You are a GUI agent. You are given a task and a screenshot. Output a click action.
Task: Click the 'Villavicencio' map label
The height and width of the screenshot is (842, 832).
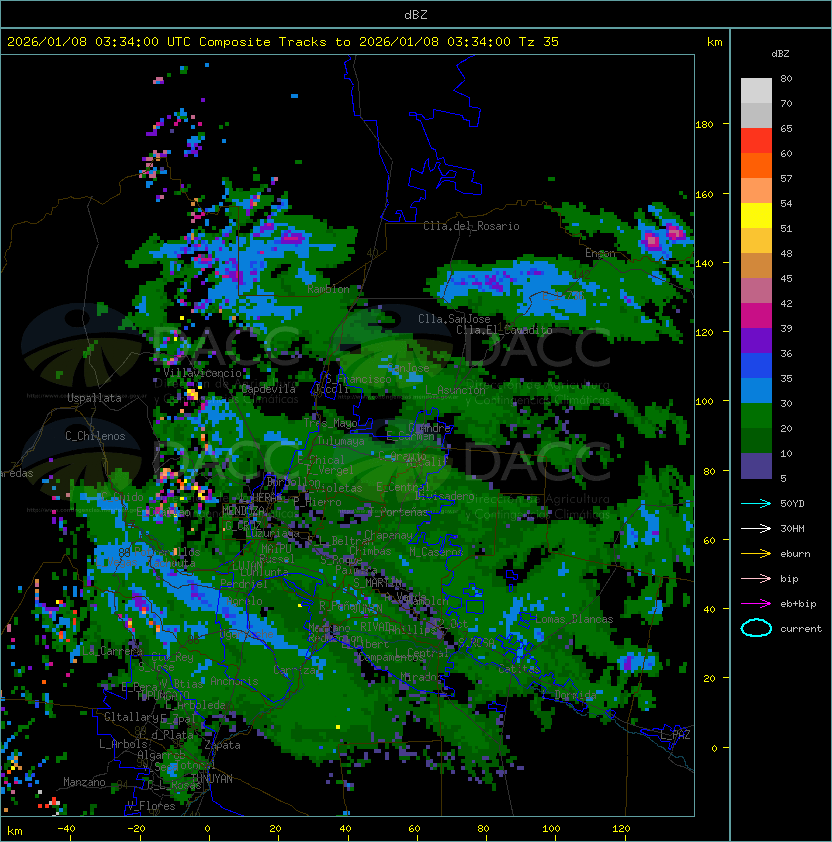(x=202, y=373)
